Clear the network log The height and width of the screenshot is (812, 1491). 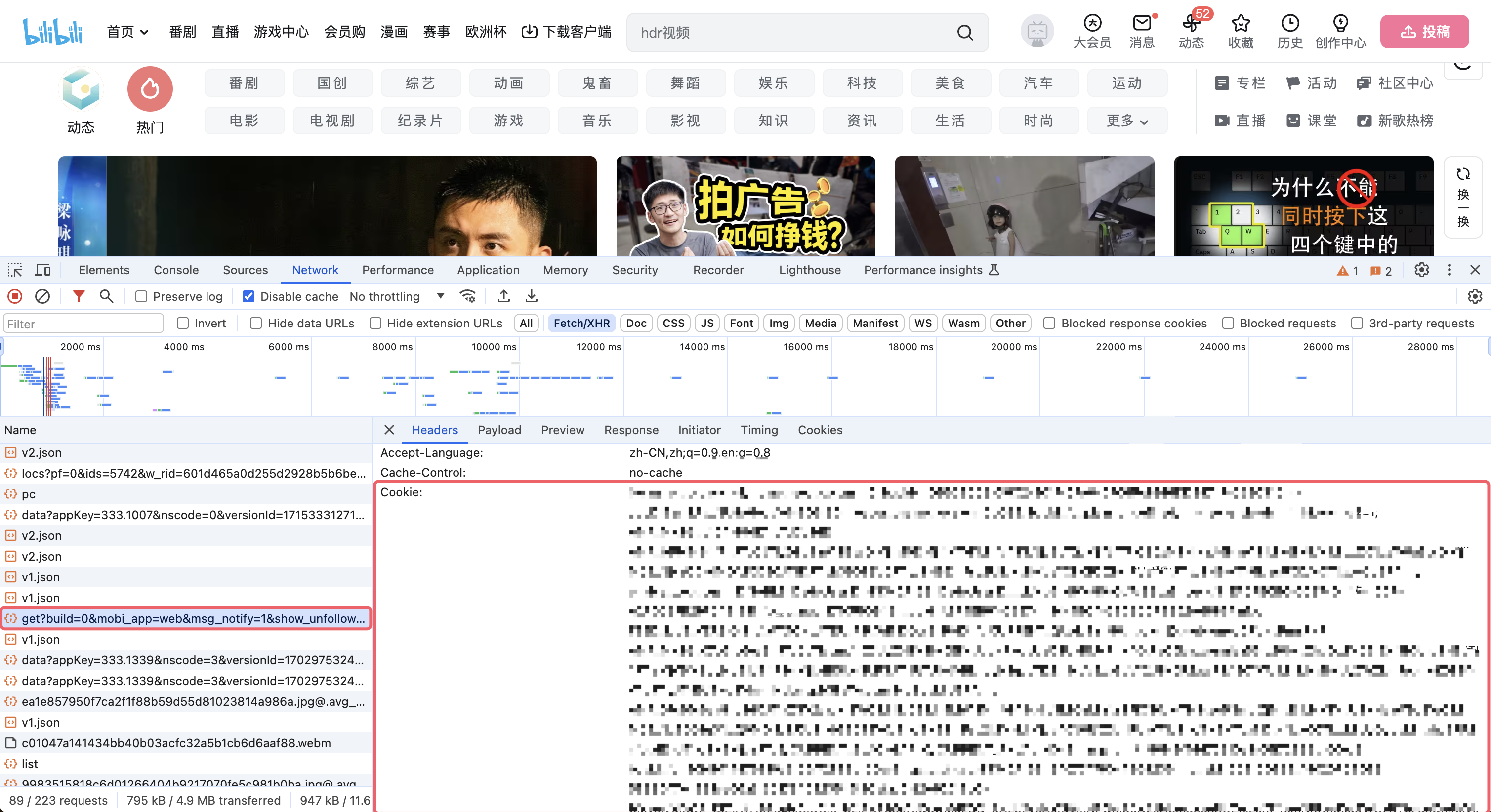(x=42, y=296)
